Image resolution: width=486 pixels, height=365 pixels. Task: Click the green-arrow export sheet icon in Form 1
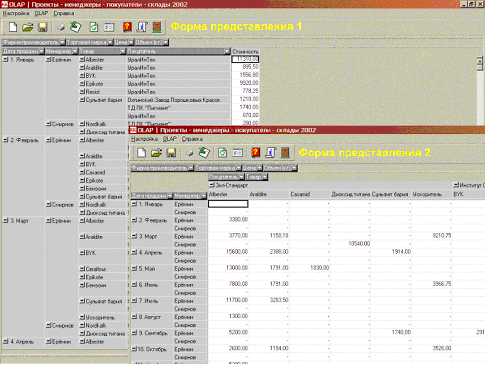click(x=76, y=27)
